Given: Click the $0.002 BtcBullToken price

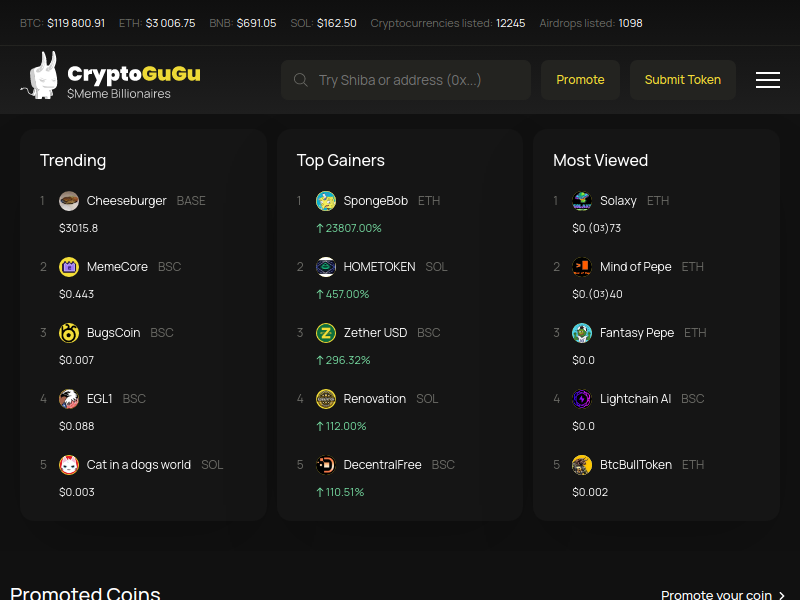Looking at the screenshot, I should tap(590, 492).
